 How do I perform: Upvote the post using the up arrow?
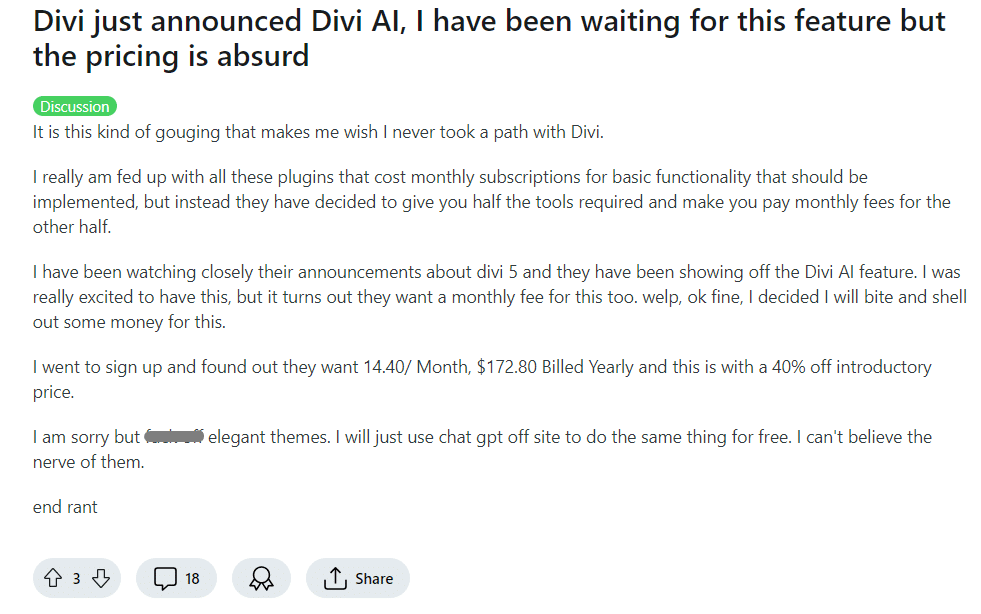(x=55, y=578)
